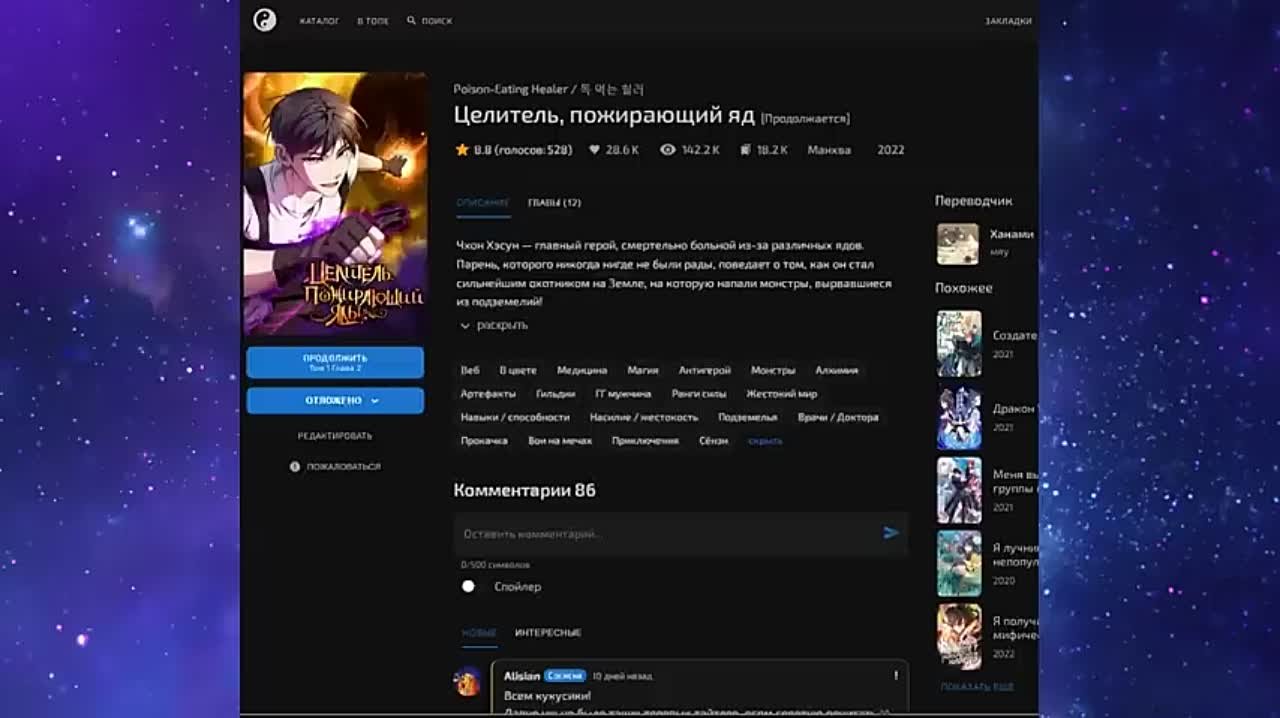The image size is (1280, 718).
Task: Click the star rating icon next to 8.8
Action: click(462, 150)
